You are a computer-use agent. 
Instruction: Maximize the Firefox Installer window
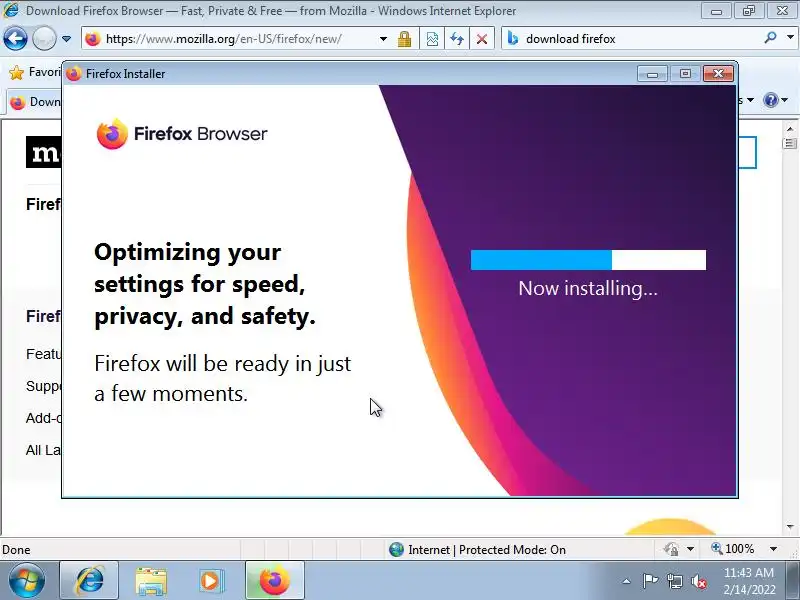tap(685, 73)
